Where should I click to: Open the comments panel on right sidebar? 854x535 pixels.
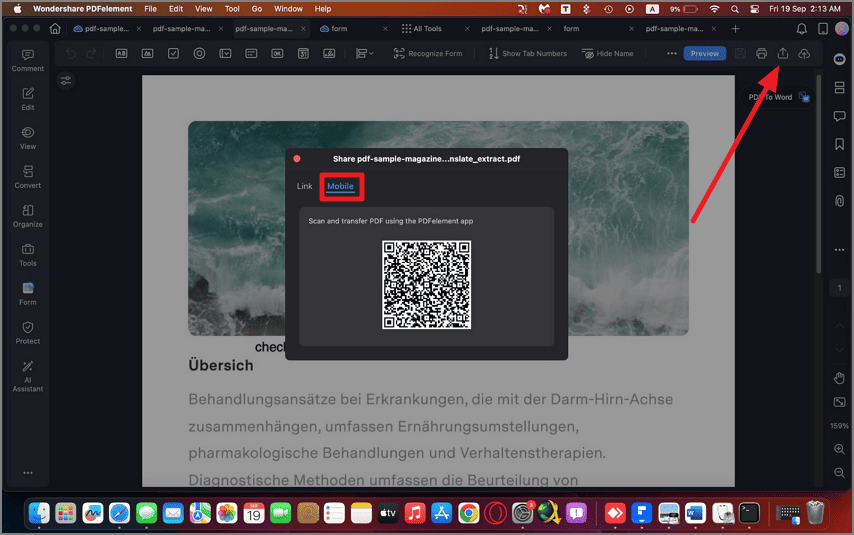[x=839, y=115]
